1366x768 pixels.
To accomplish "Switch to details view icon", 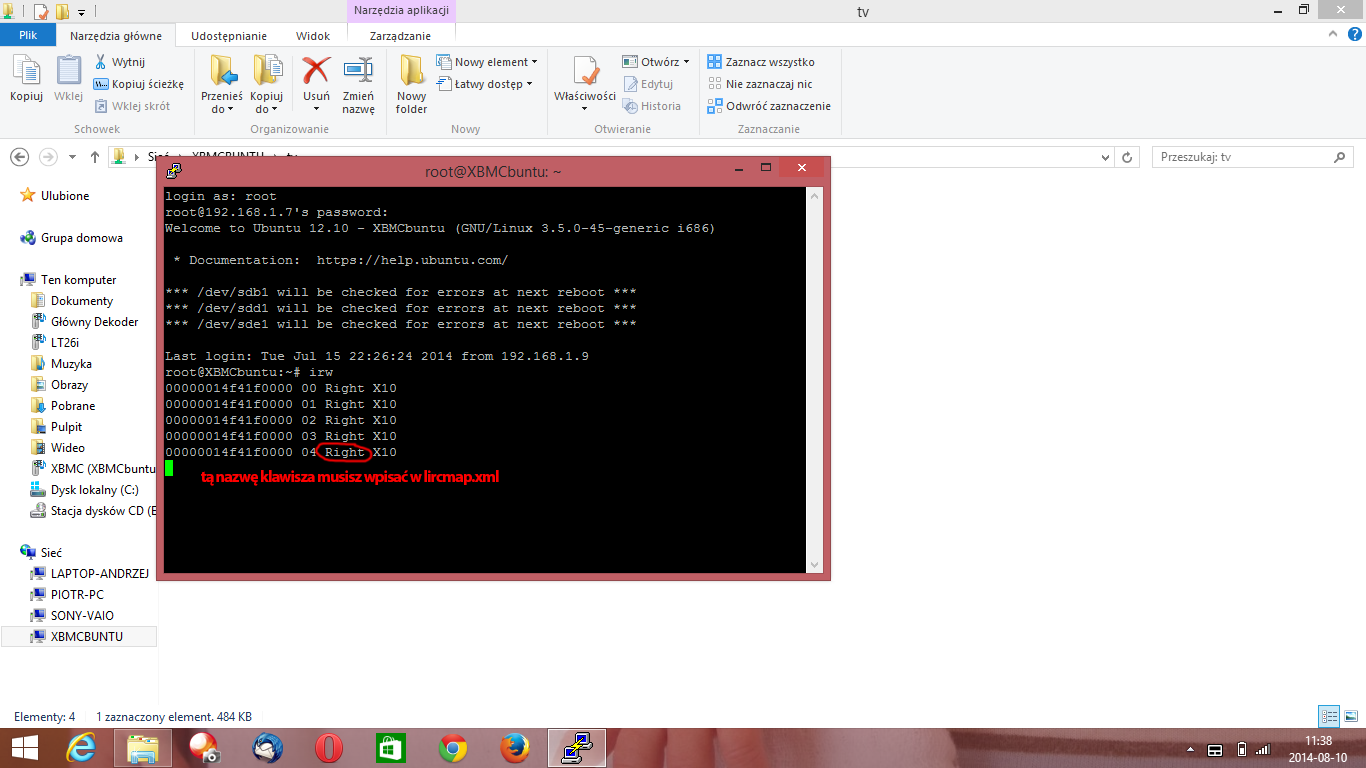I will [x=1329, y=717].
